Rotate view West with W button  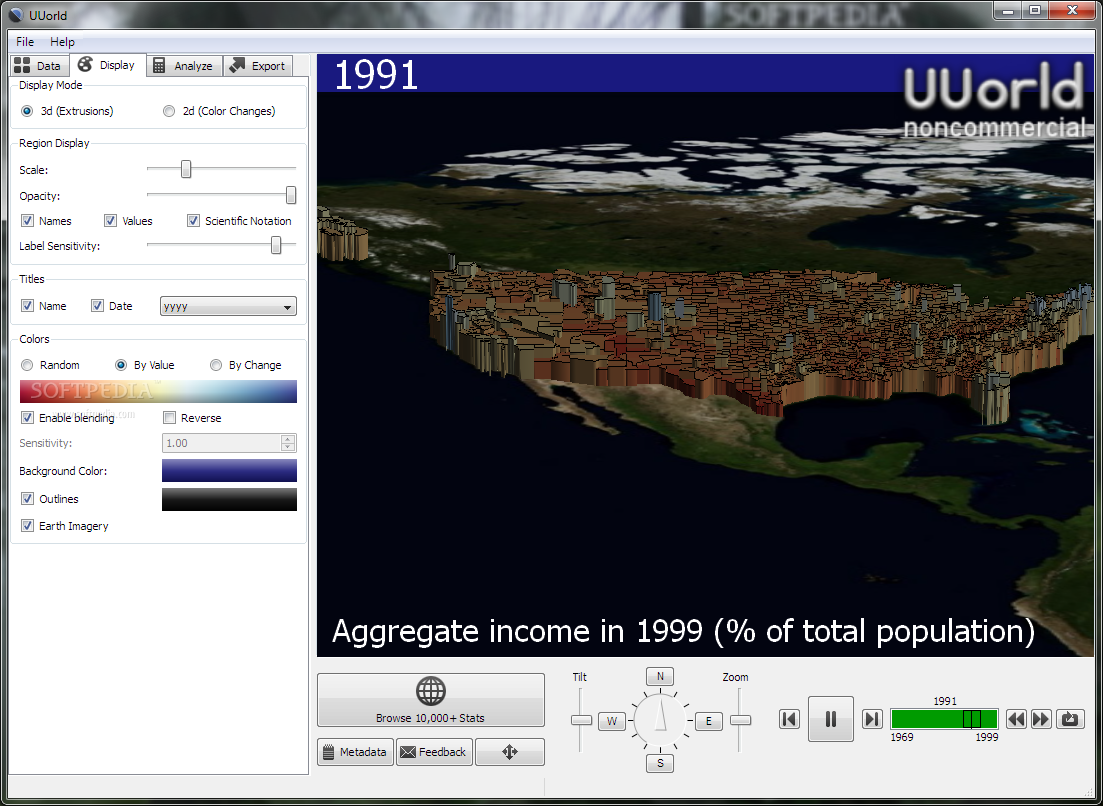click(612, 721)
